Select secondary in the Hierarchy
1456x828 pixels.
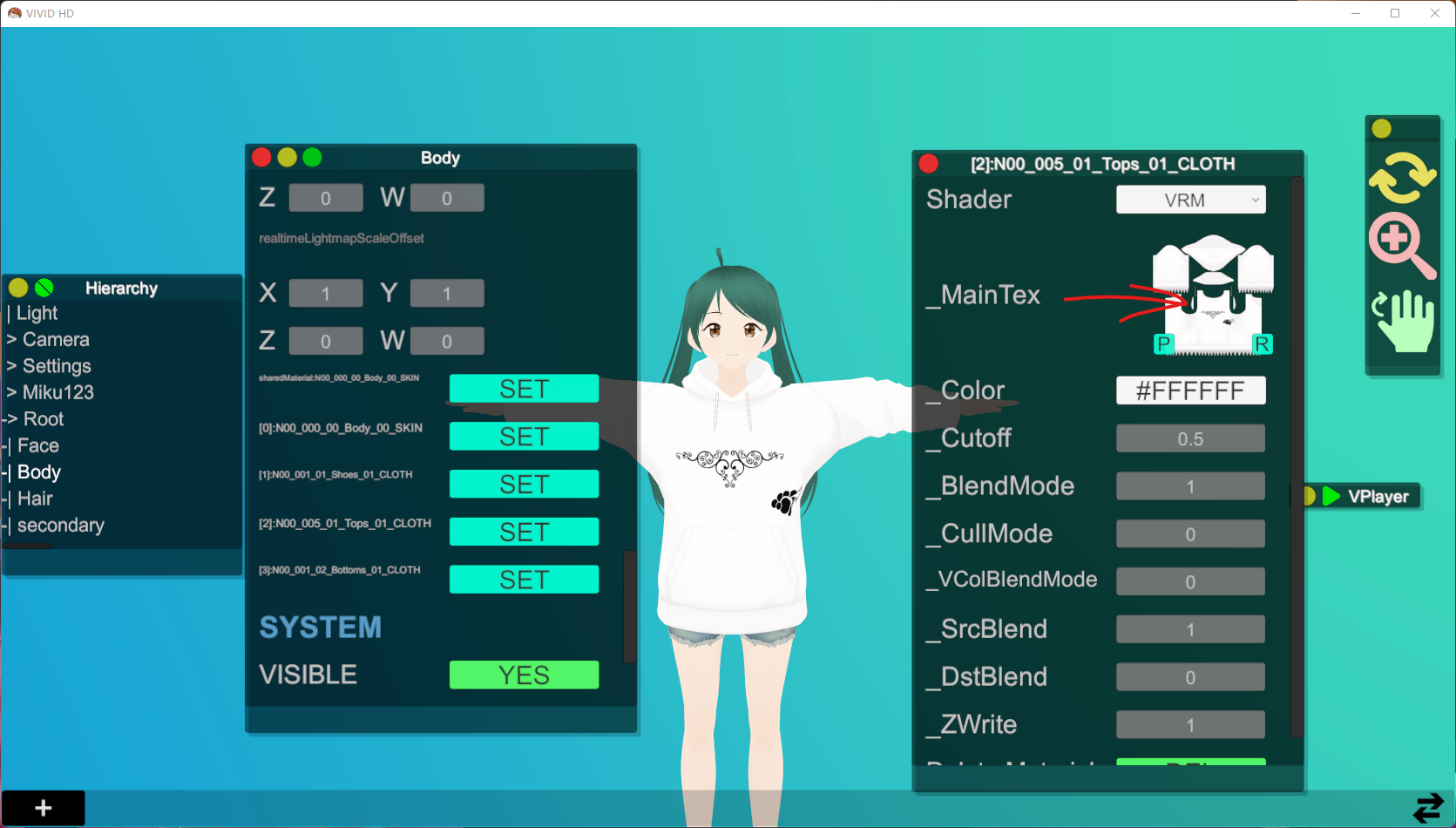(61, 526)
